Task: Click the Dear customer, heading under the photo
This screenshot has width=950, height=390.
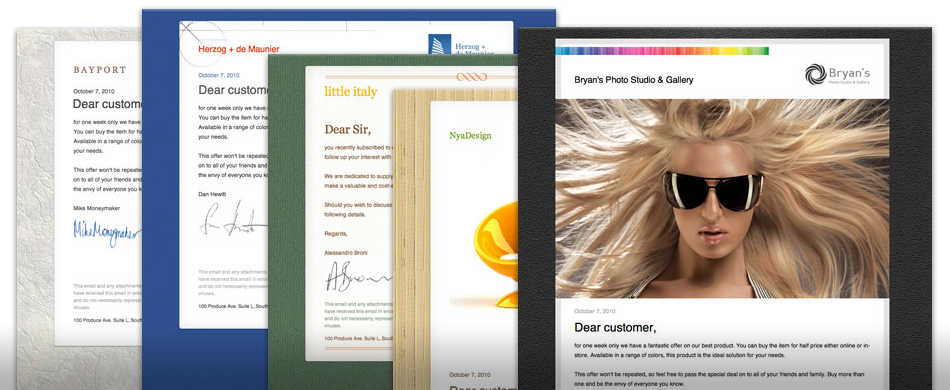Action: 616,328
